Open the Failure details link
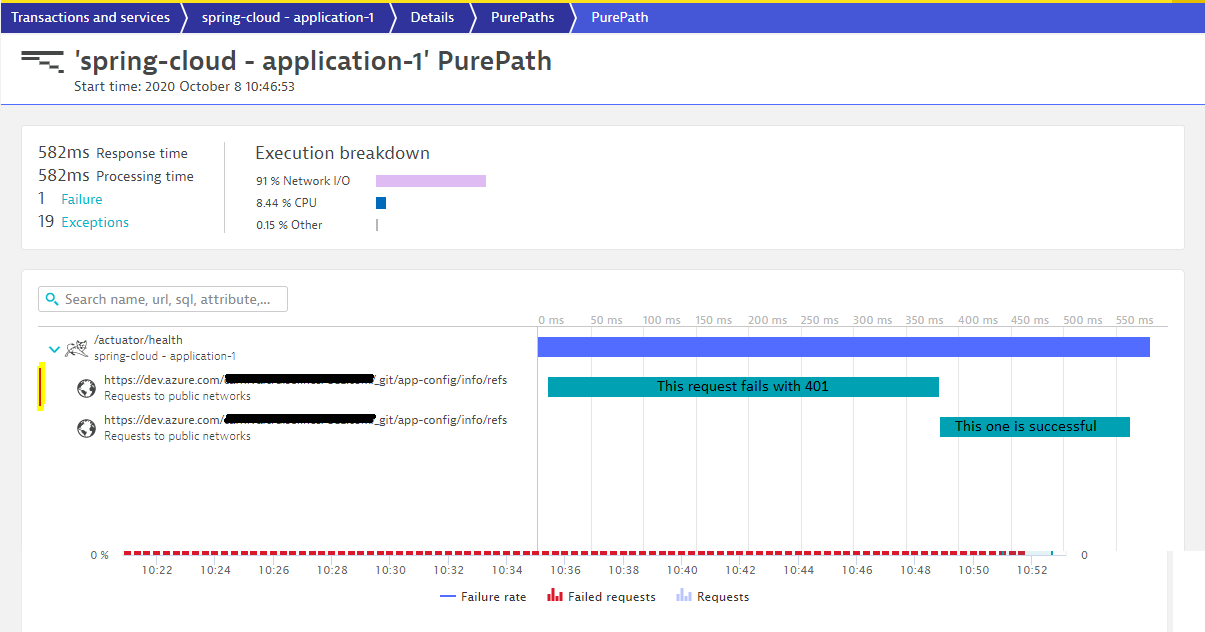 82,199
